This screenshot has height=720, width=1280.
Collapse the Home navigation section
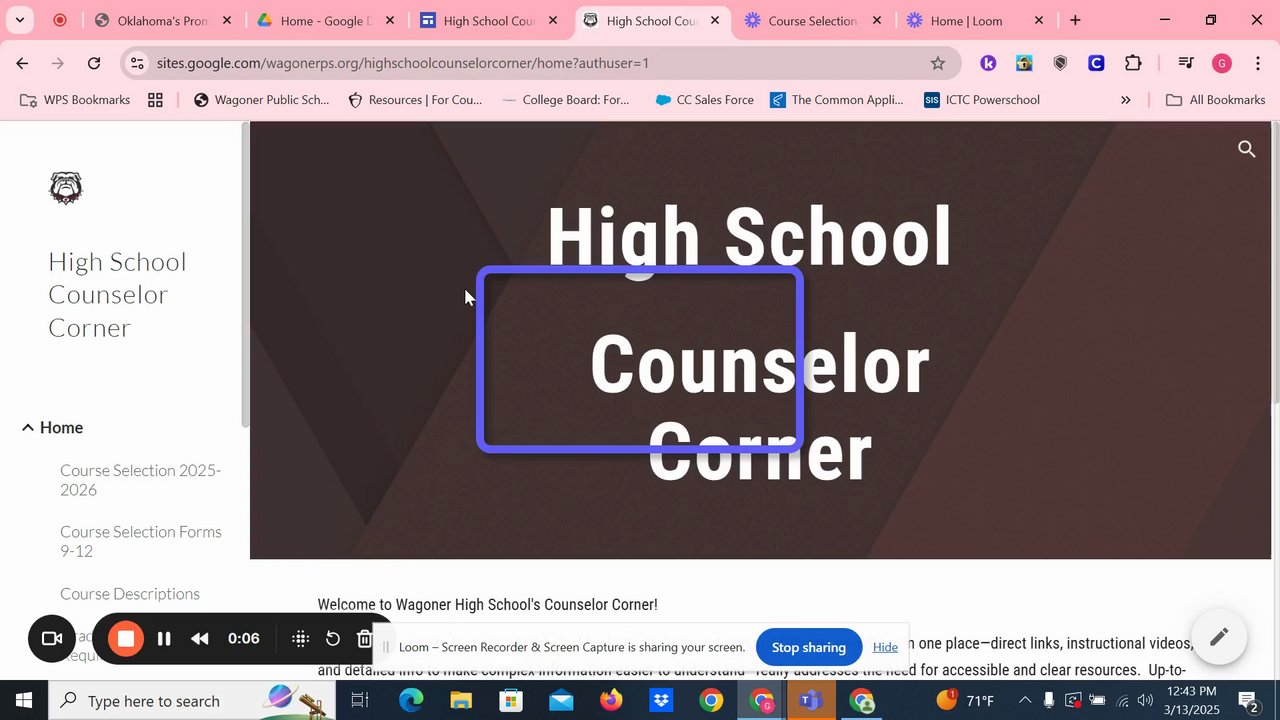pos(27,428)
